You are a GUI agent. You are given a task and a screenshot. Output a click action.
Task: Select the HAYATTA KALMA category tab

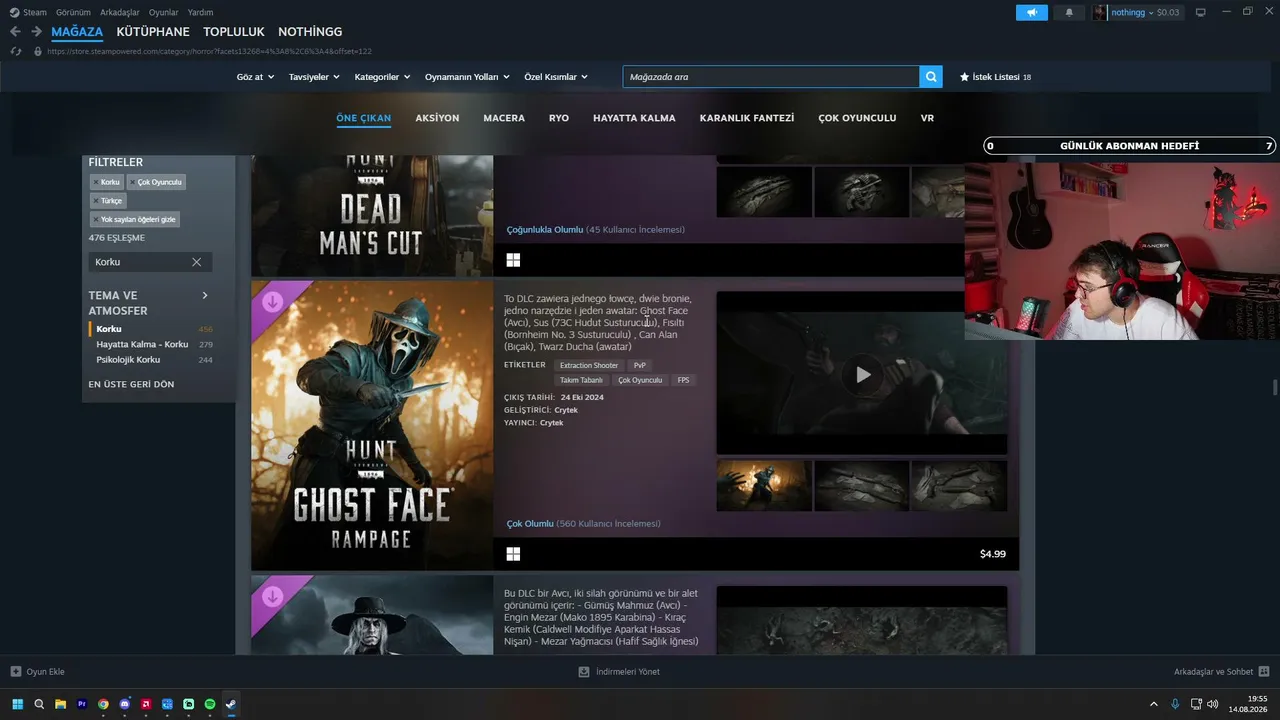pos(634,118)
